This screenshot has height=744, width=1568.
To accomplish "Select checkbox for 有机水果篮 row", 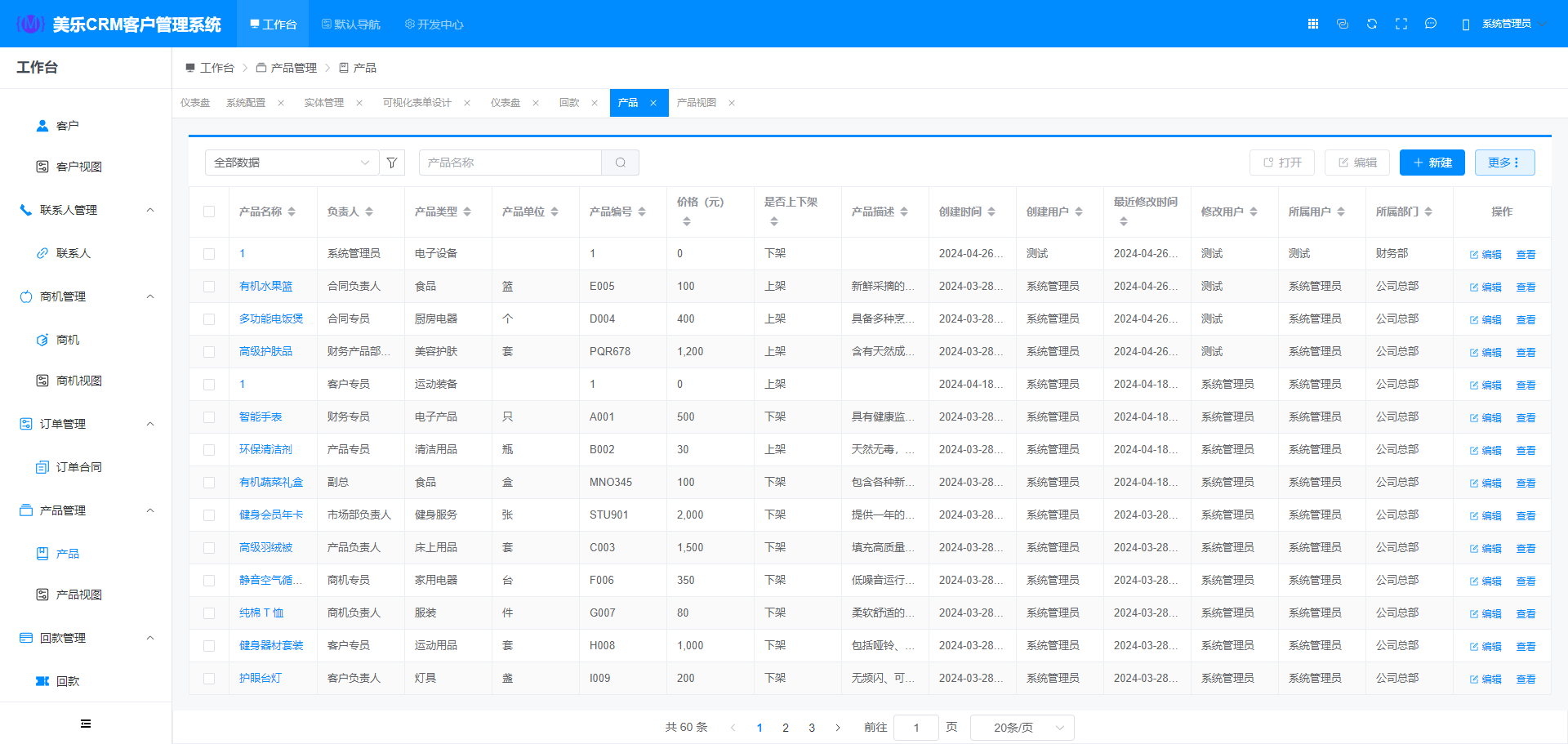I will point(209,287).
